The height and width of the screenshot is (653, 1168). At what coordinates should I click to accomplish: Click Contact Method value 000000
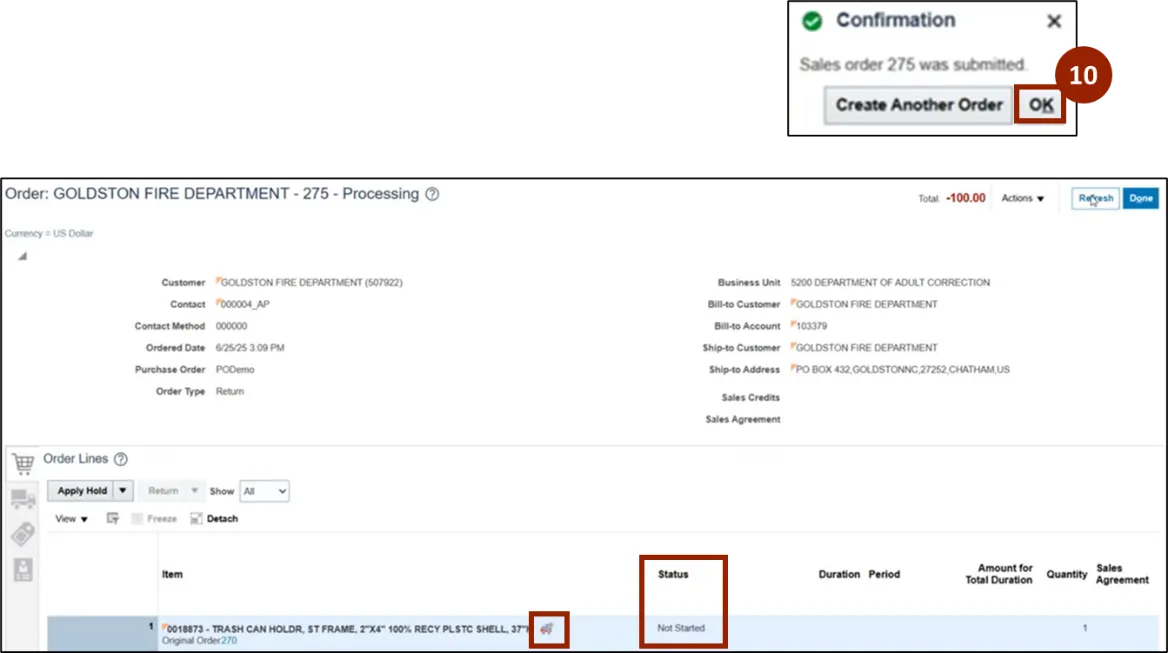(231, 326)
